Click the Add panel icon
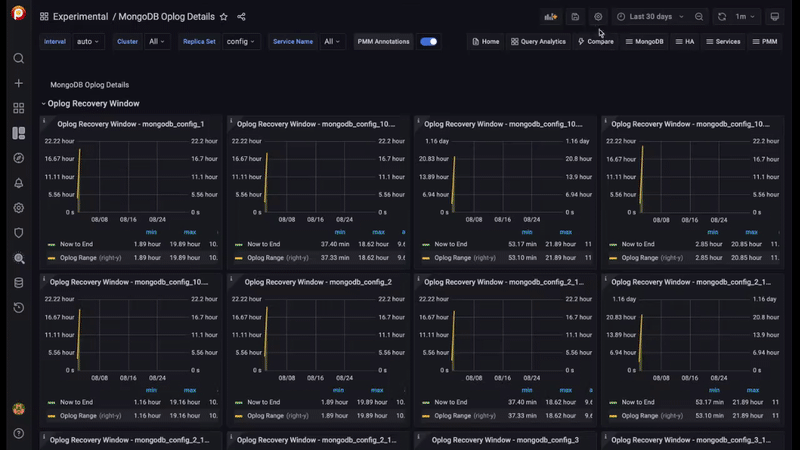Image resolution: width=800 pixels, height=450 pixels. pyautogui.click(x=550, y=17)
